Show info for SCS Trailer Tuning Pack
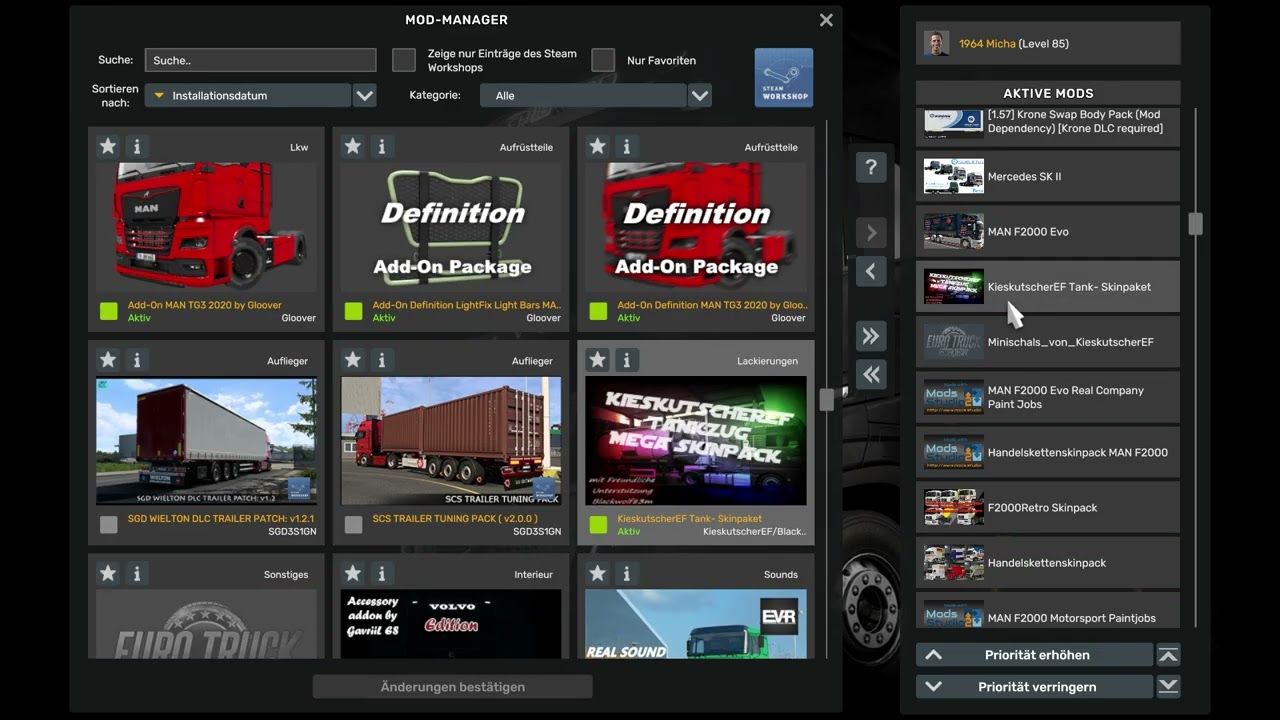 pyautogui.click(x=382, y=360)
